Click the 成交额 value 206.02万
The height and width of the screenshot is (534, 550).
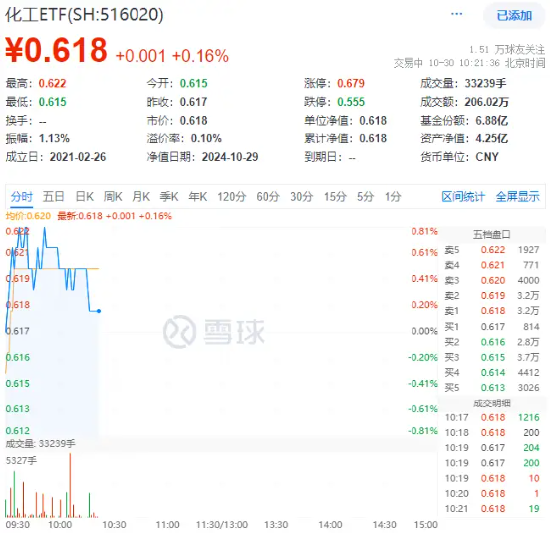click(x=487, y=102)
